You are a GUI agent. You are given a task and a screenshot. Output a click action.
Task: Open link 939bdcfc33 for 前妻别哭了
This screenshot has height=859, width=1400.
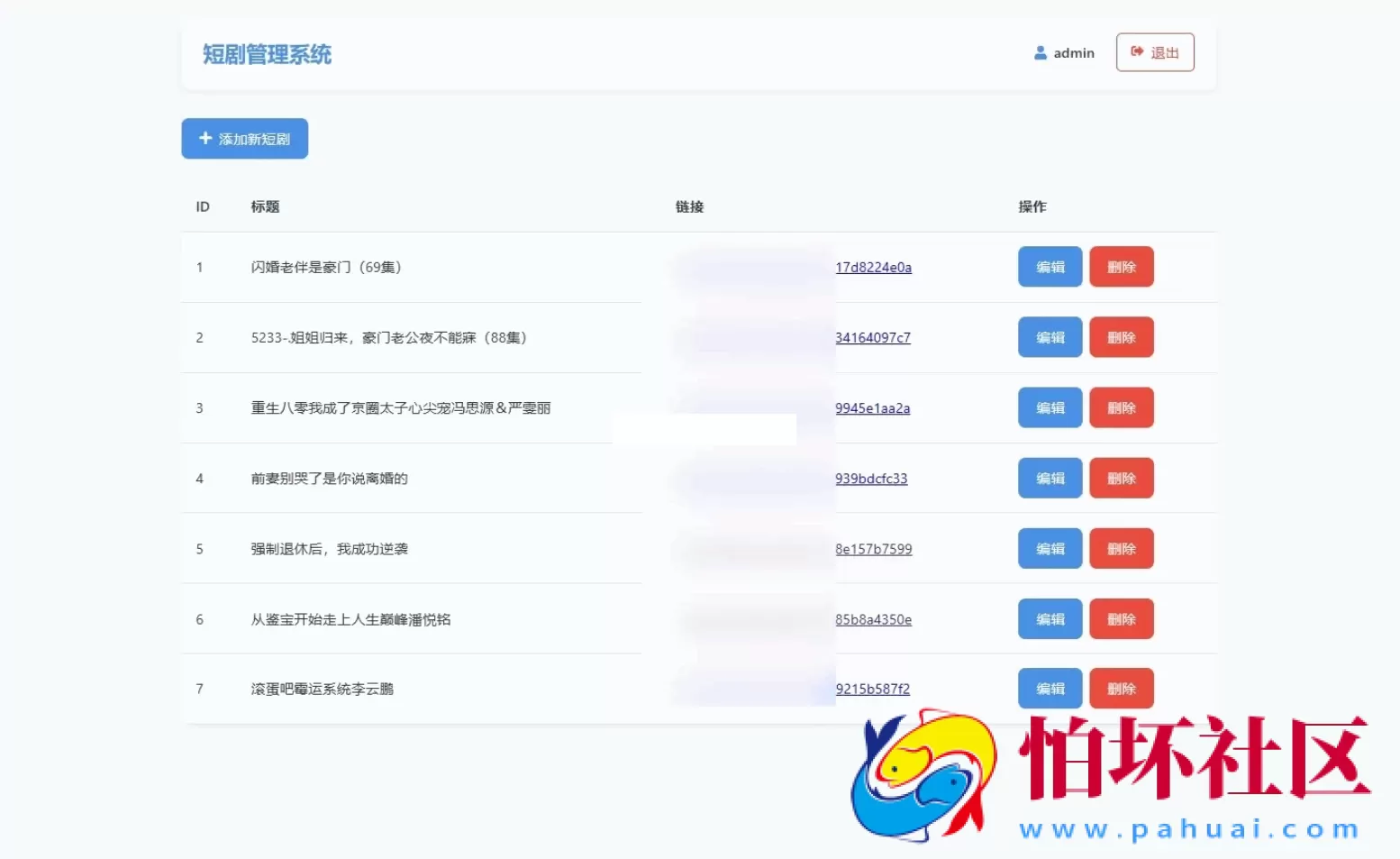coord(871,479)
